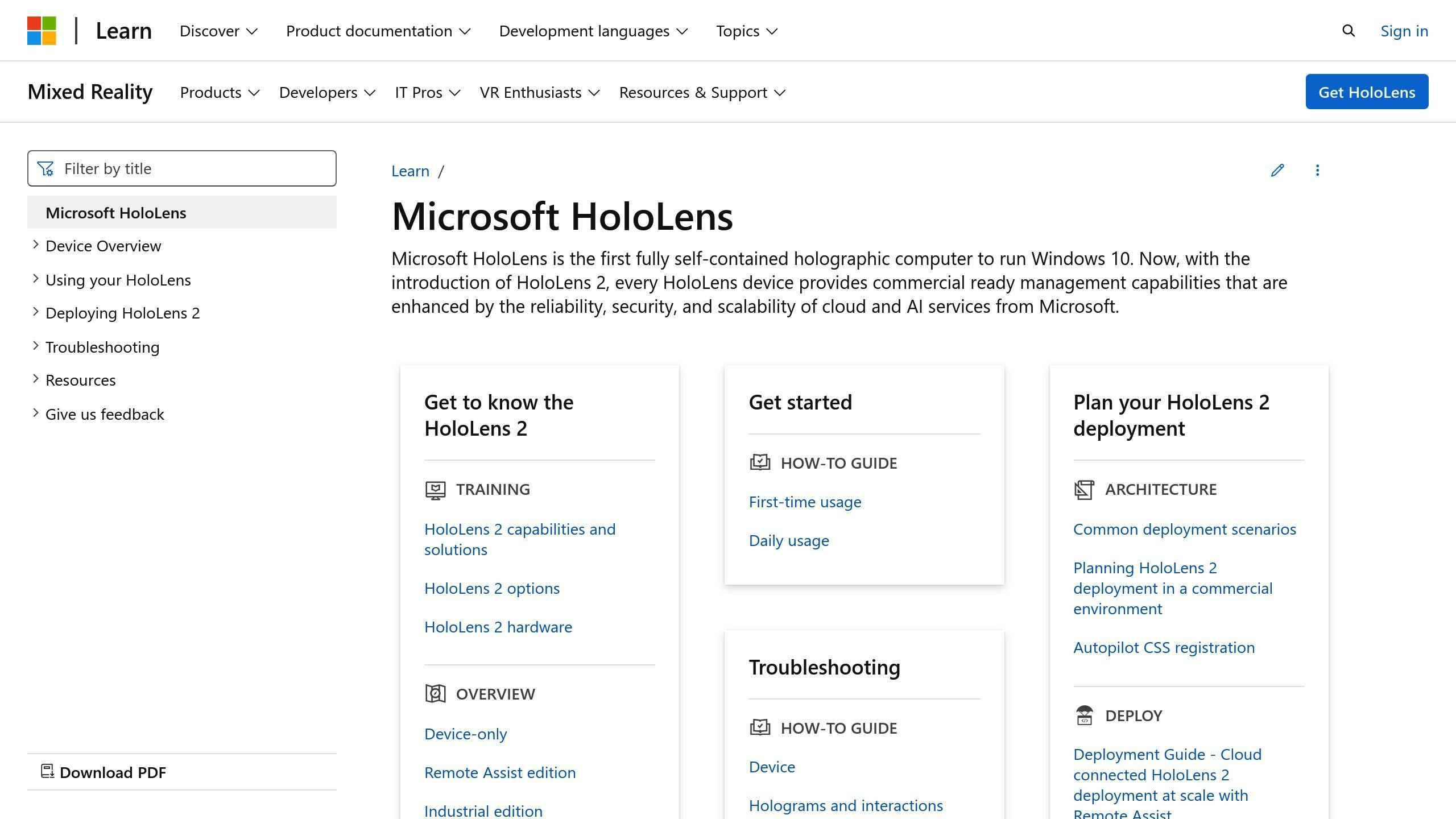This screenshot has width=1456, height=819.
Task: Click the Sign in link
Action: (x=1404, y=31)
